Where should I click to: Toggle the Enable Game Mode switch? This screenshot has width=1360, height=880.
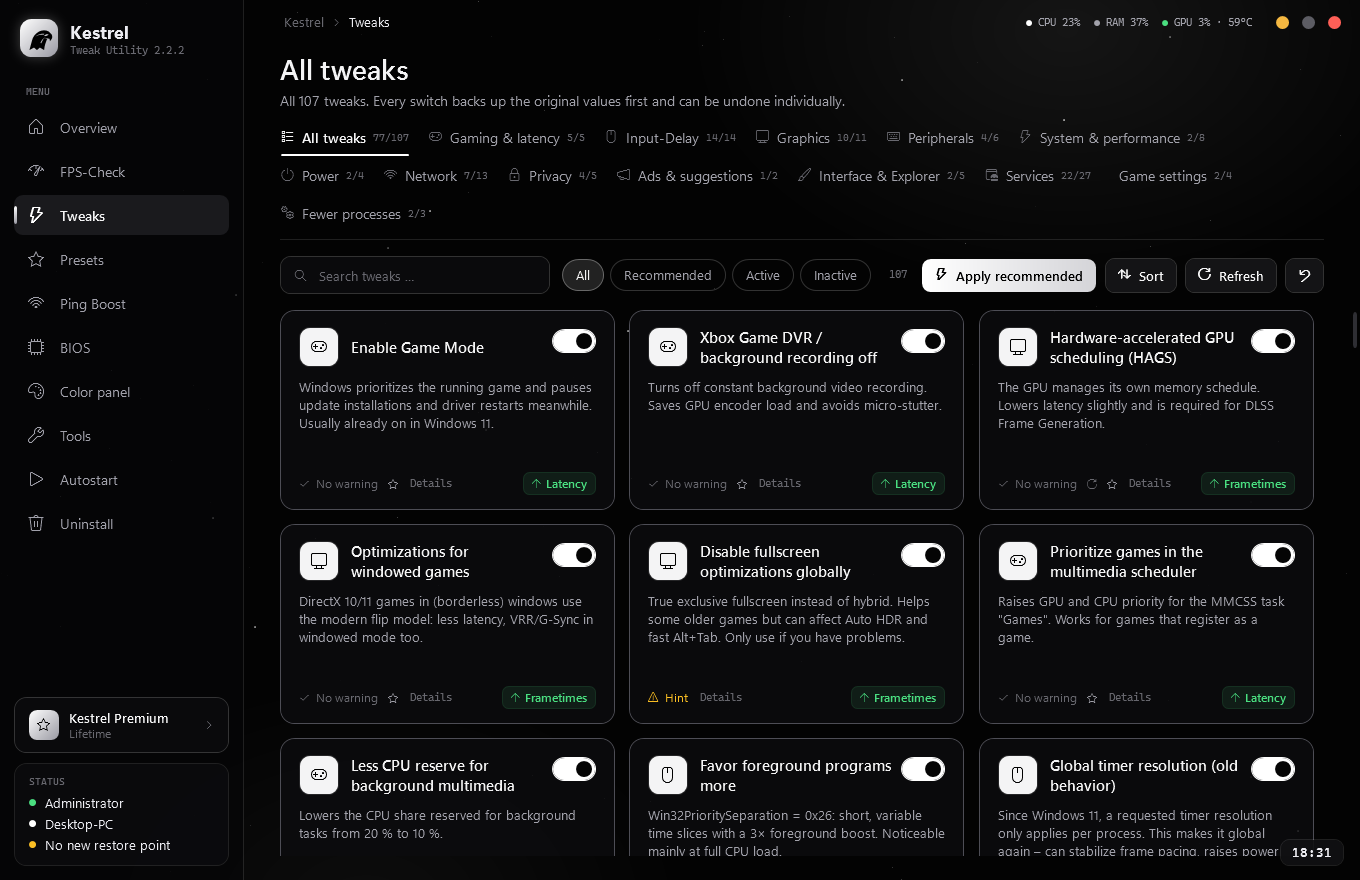click(574, 341)
